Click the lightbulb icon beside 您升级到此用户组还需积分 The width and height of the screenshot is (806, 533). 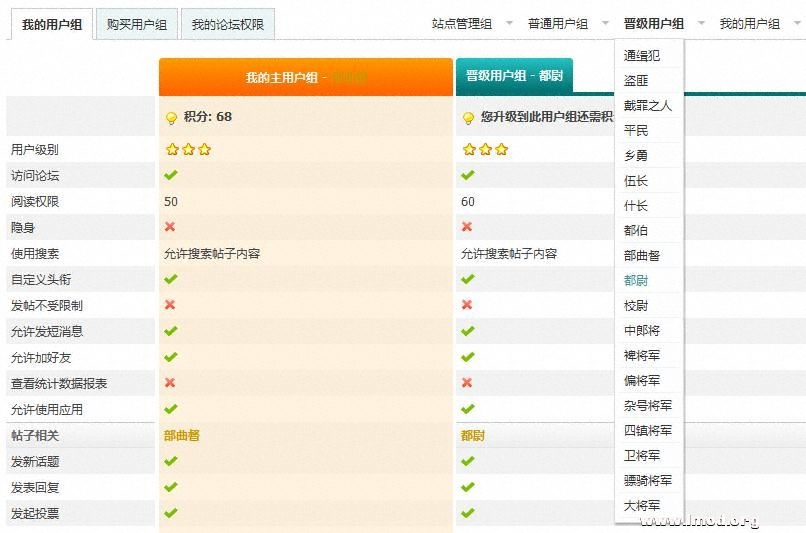click(468, 118)
